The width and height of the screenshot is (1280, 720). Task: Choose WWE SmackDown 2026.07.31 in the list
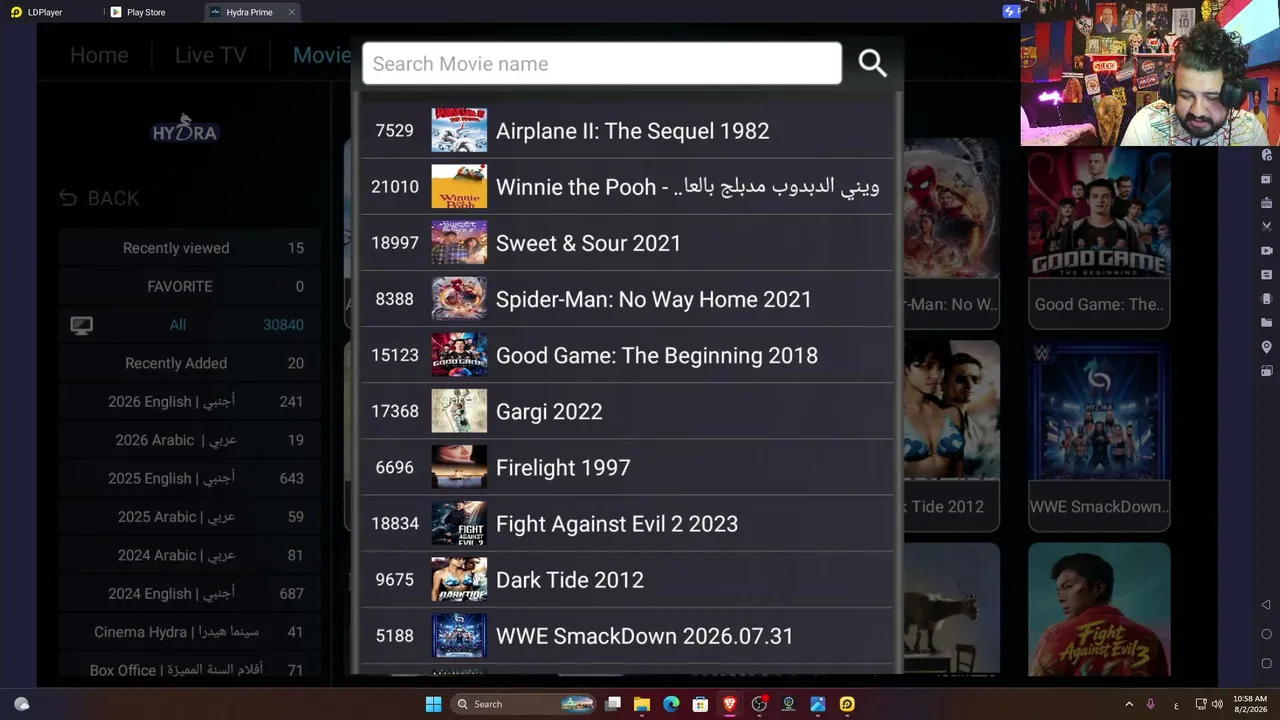click(x=627, y=635)
